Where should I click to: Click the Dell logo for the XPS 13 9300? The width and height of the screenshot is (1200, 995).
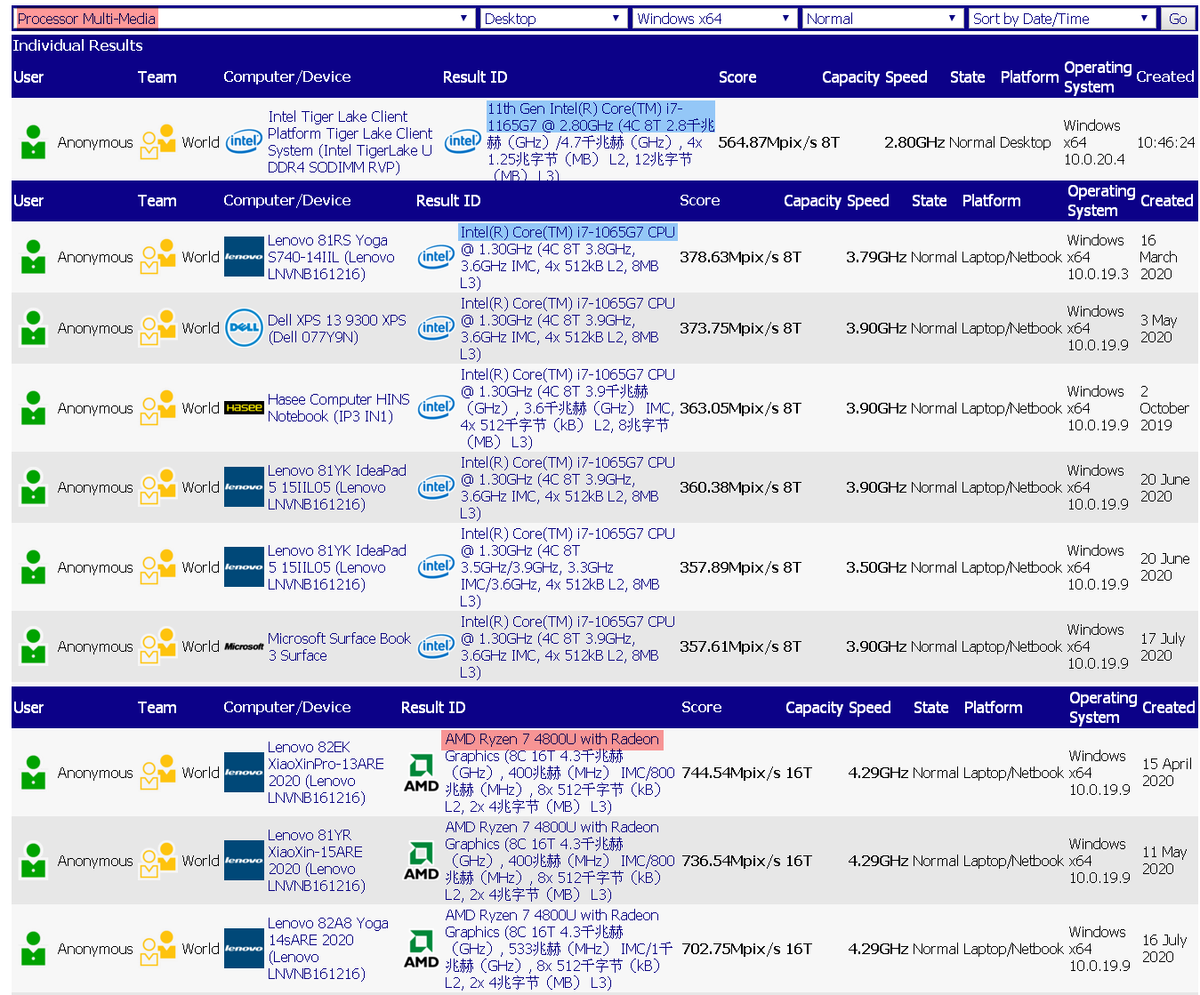(x=243, y=327)
